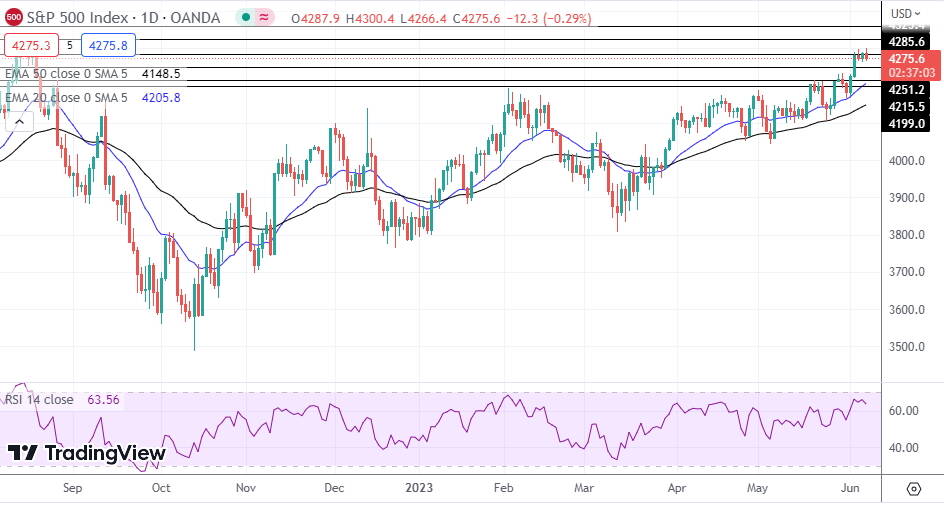944x506 pixels.
Task: Select the EMA 50 close indicator legend
Action: [66, 73]
